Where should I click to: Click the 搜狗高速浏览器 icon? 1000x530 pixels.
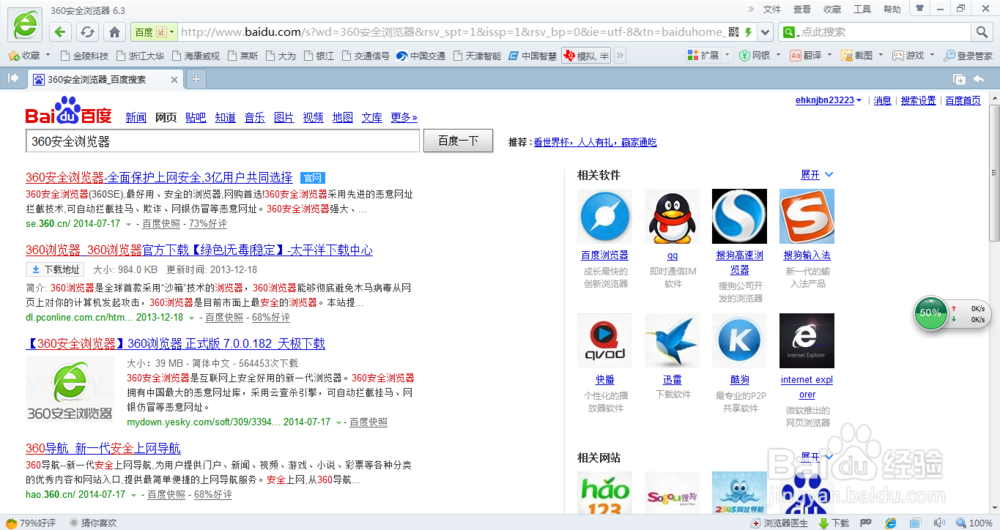pyautogui.click(x=739, y=216)
